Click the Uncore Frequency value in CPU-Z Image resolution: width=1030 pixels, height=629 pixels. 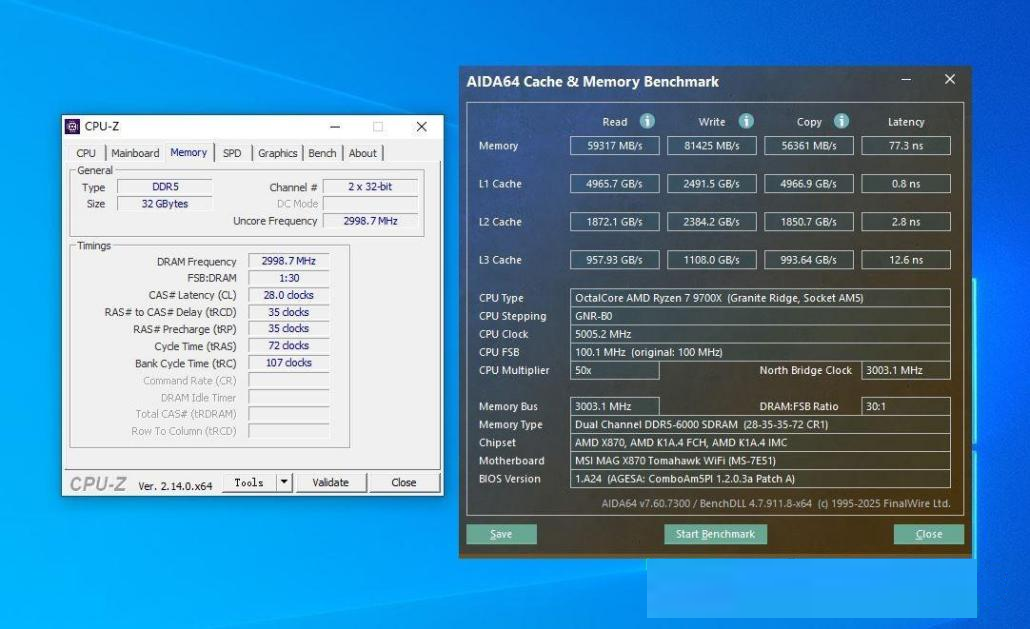[370, 221]
